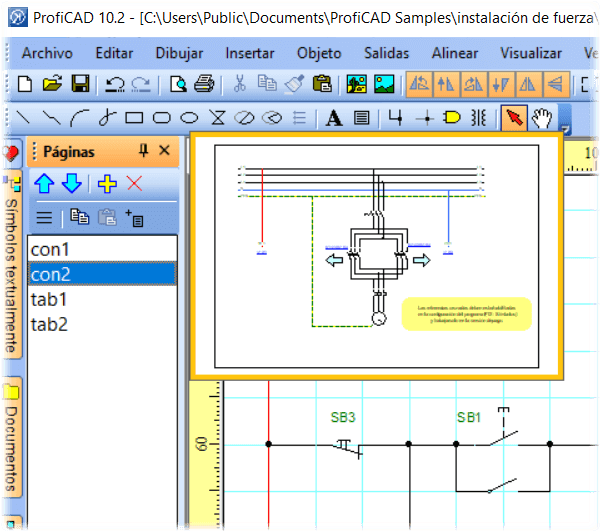Open the Alinear menu
The image size is (601, 532).
(x=455, y=53)
